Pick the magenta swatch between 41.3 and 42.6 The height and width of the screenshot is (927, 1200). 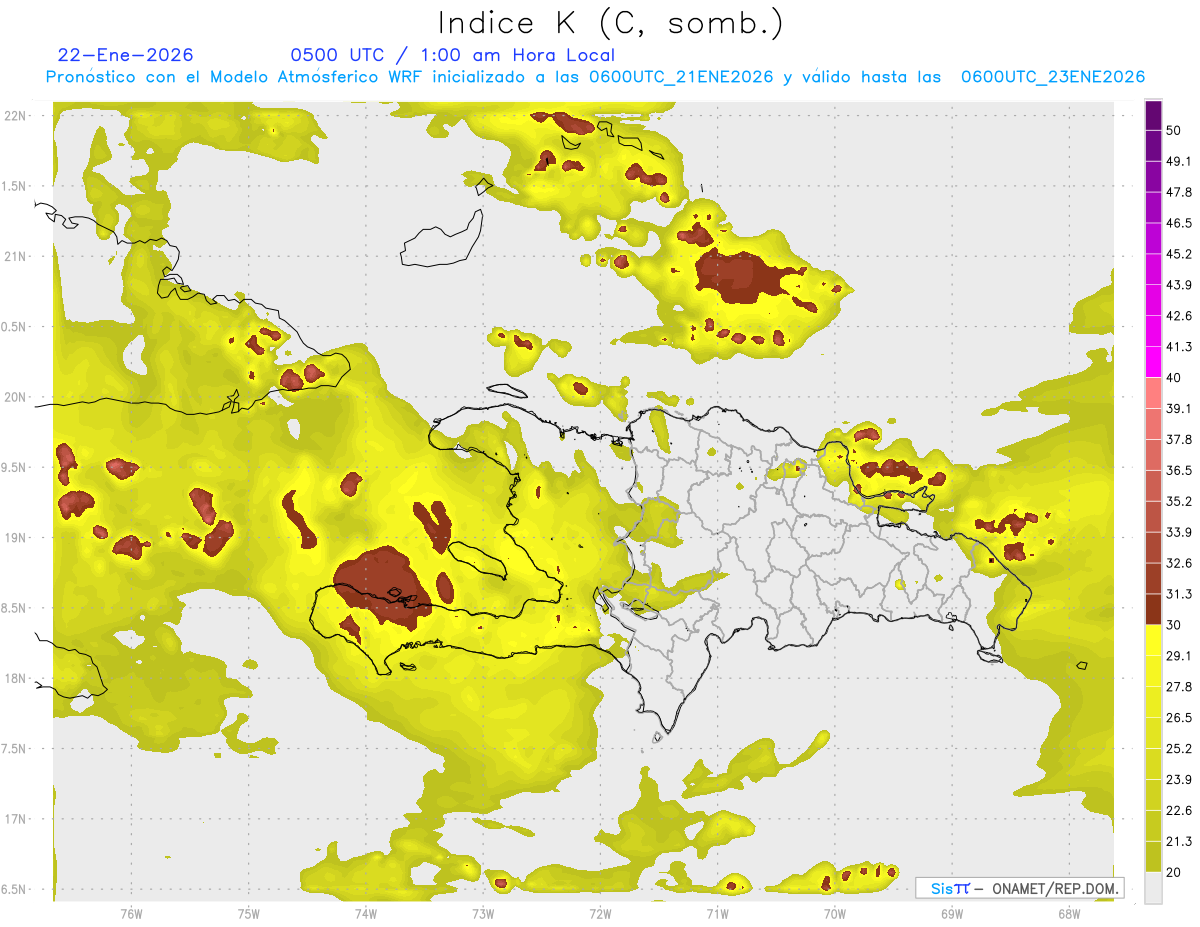(x=1153, y=331)
